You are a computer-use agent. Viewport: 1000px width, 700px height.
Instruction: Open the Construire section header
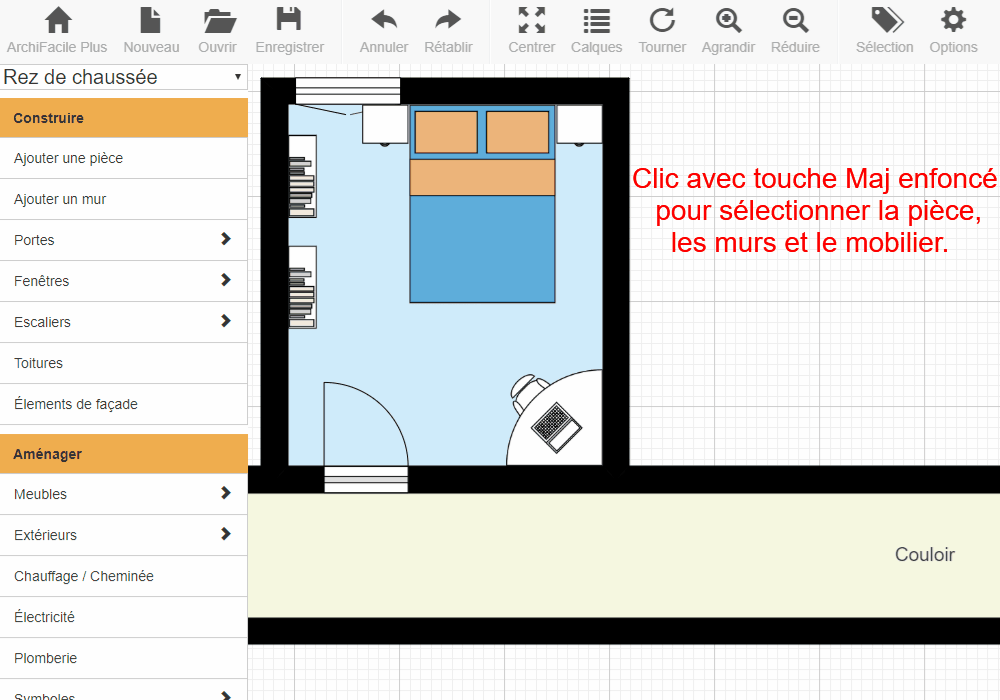point(124,117)
